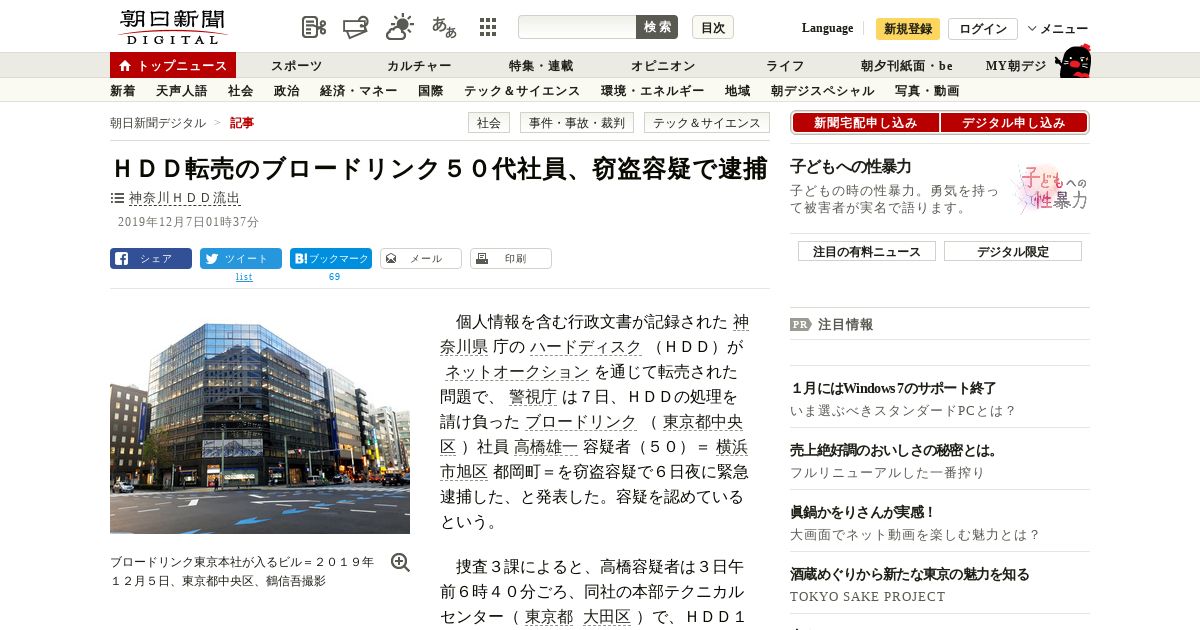This screenshot has height=630, width=1200.
Task: Follow the ブロードリンク keyword link in article
Action: pos(581,422)
